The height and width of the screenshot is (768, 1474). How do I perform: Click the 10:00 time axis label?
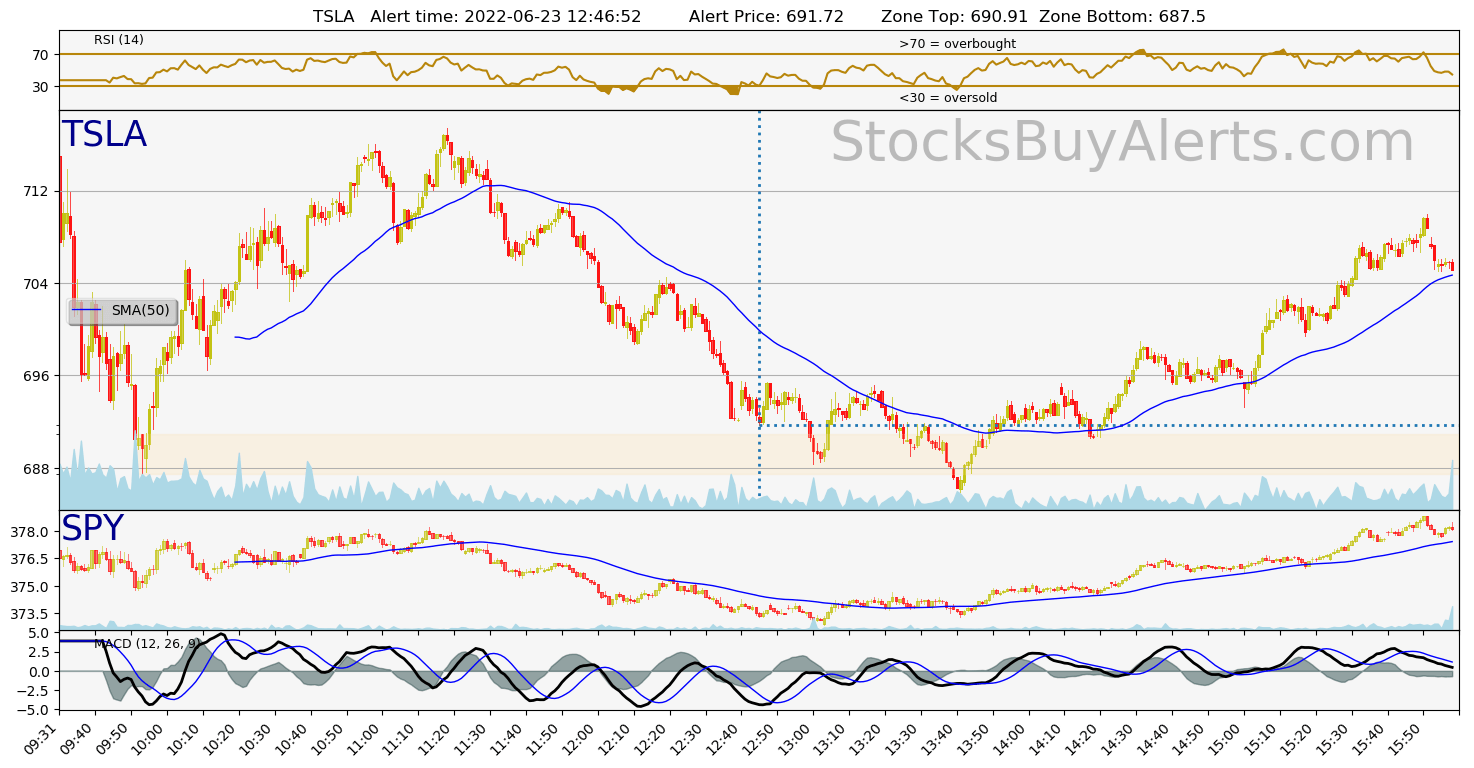148,738
